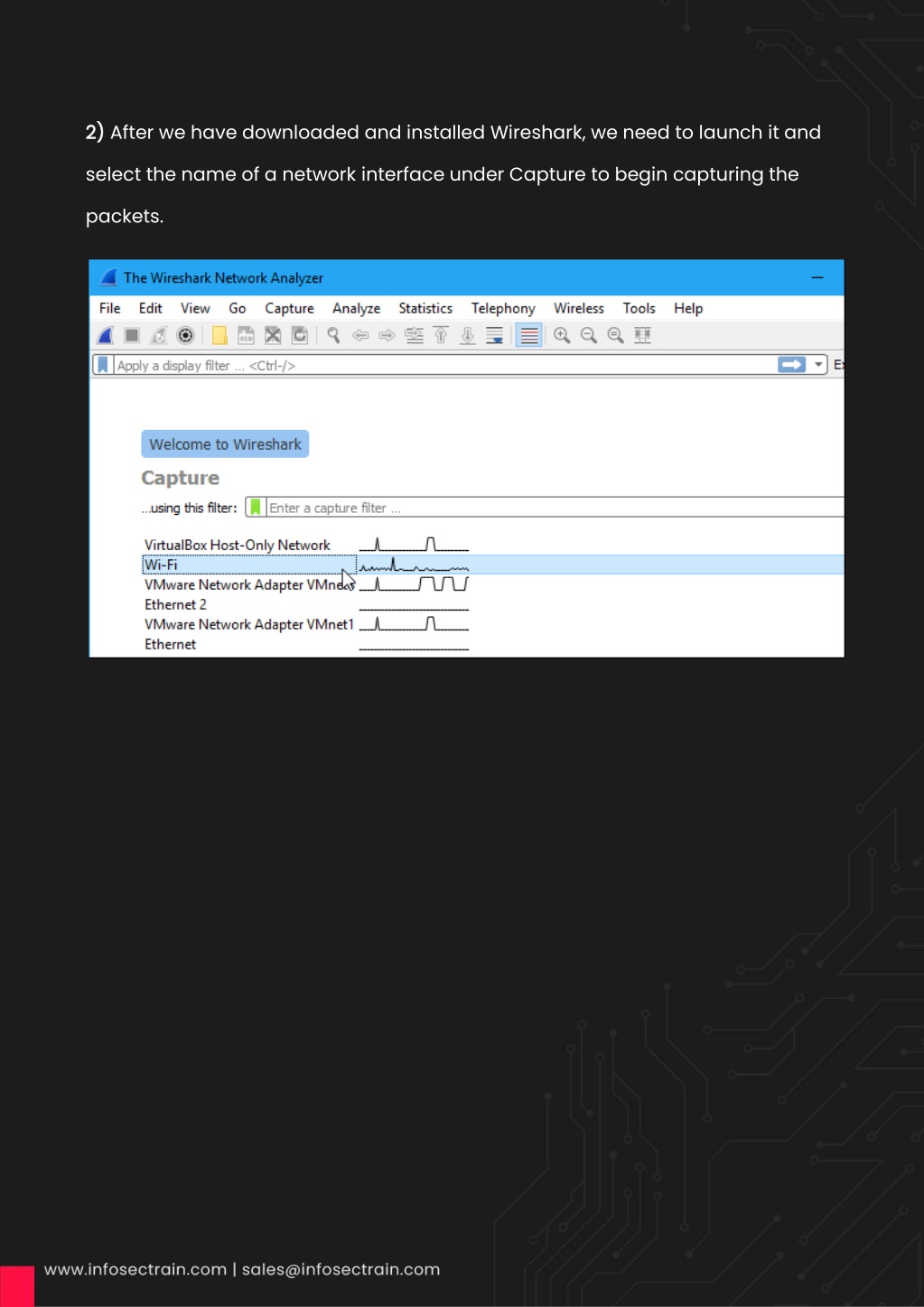Image resolution: width=924 pixels, height=1307 pixels.
Task: Zoom out the main window text
Action: [x=589, y=336]
